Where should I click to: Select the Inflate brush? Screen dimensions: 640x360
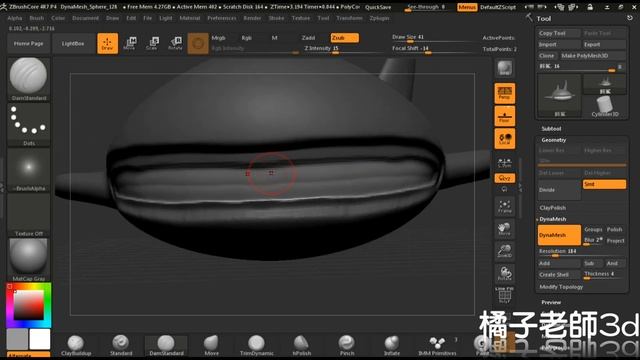[x=392, y=345]
